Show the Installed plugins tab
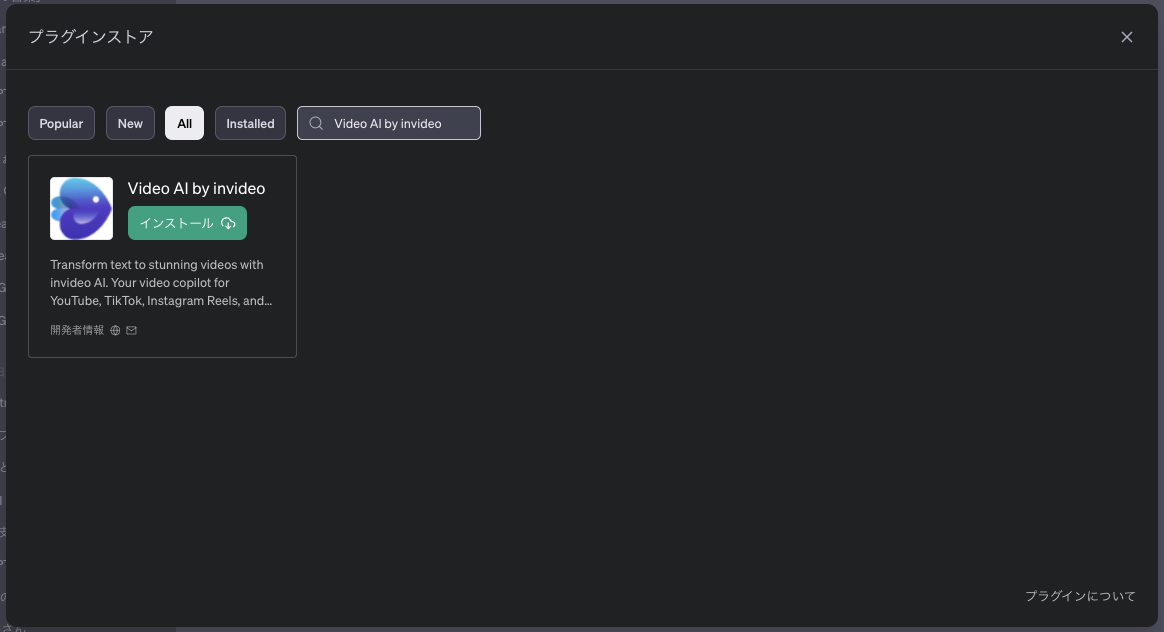This screenshot has width=1164, height=632. point(250,123)
